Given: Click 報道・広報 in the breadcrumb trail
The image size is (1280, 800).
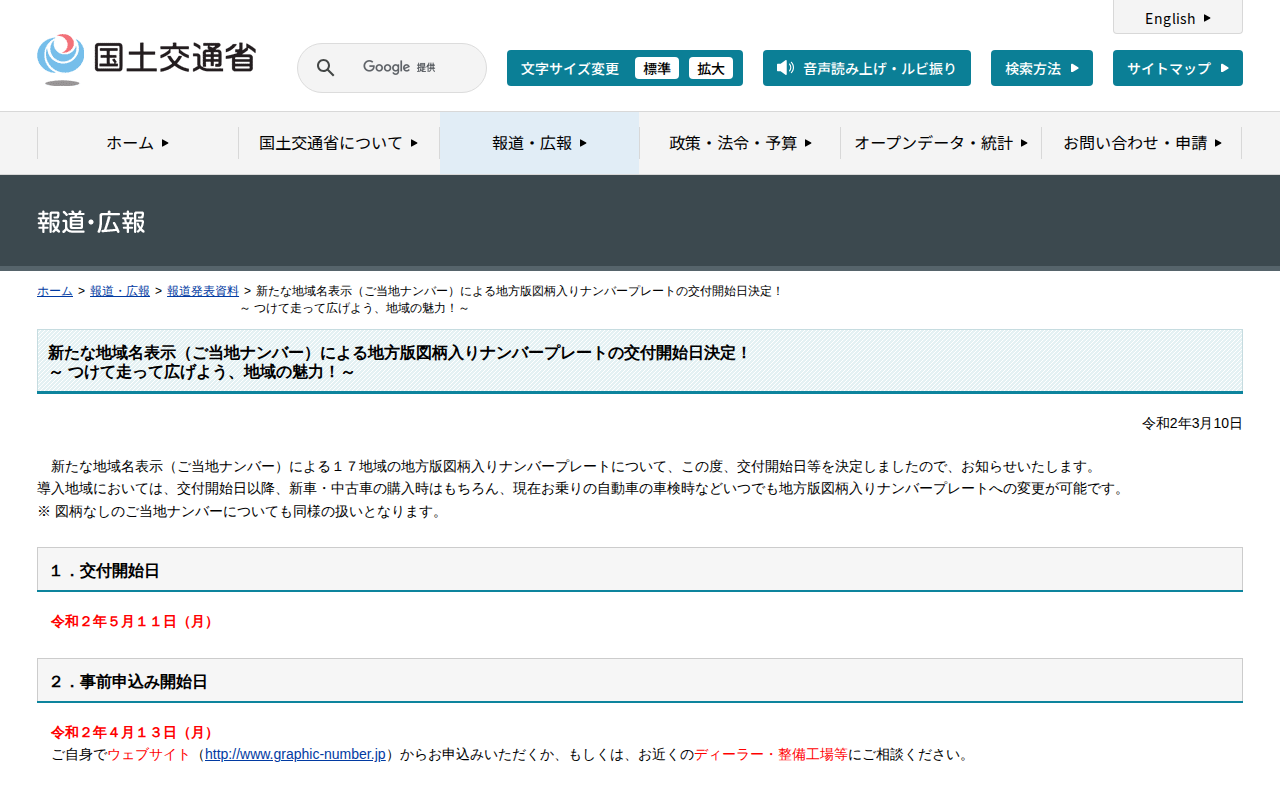Looking at the screenshot, I should (x=120, y=291).
